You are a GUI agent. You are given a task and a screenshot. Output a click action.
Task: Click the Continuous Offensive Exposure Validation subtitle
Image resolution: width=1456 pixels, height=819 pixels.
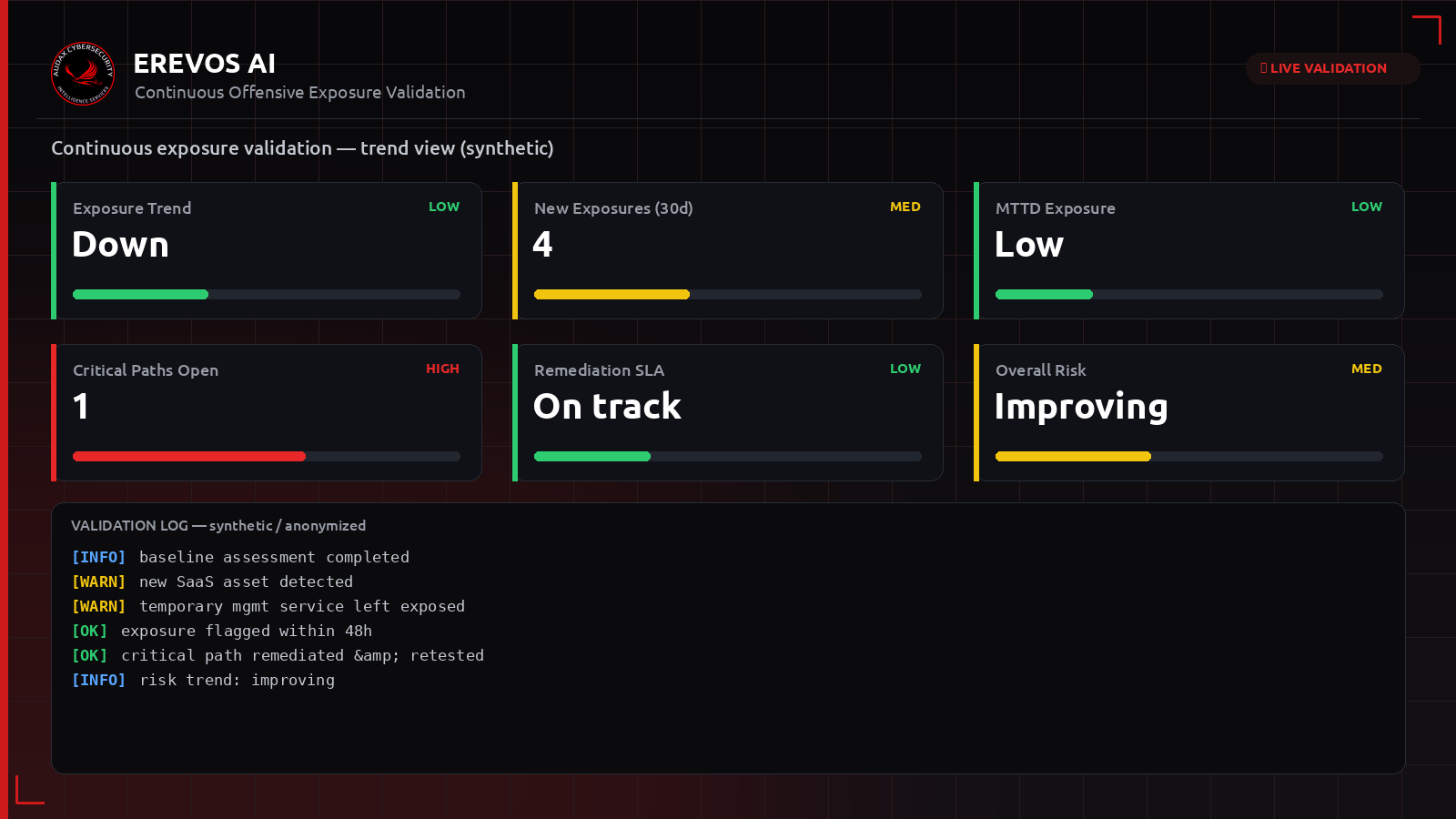300,93
